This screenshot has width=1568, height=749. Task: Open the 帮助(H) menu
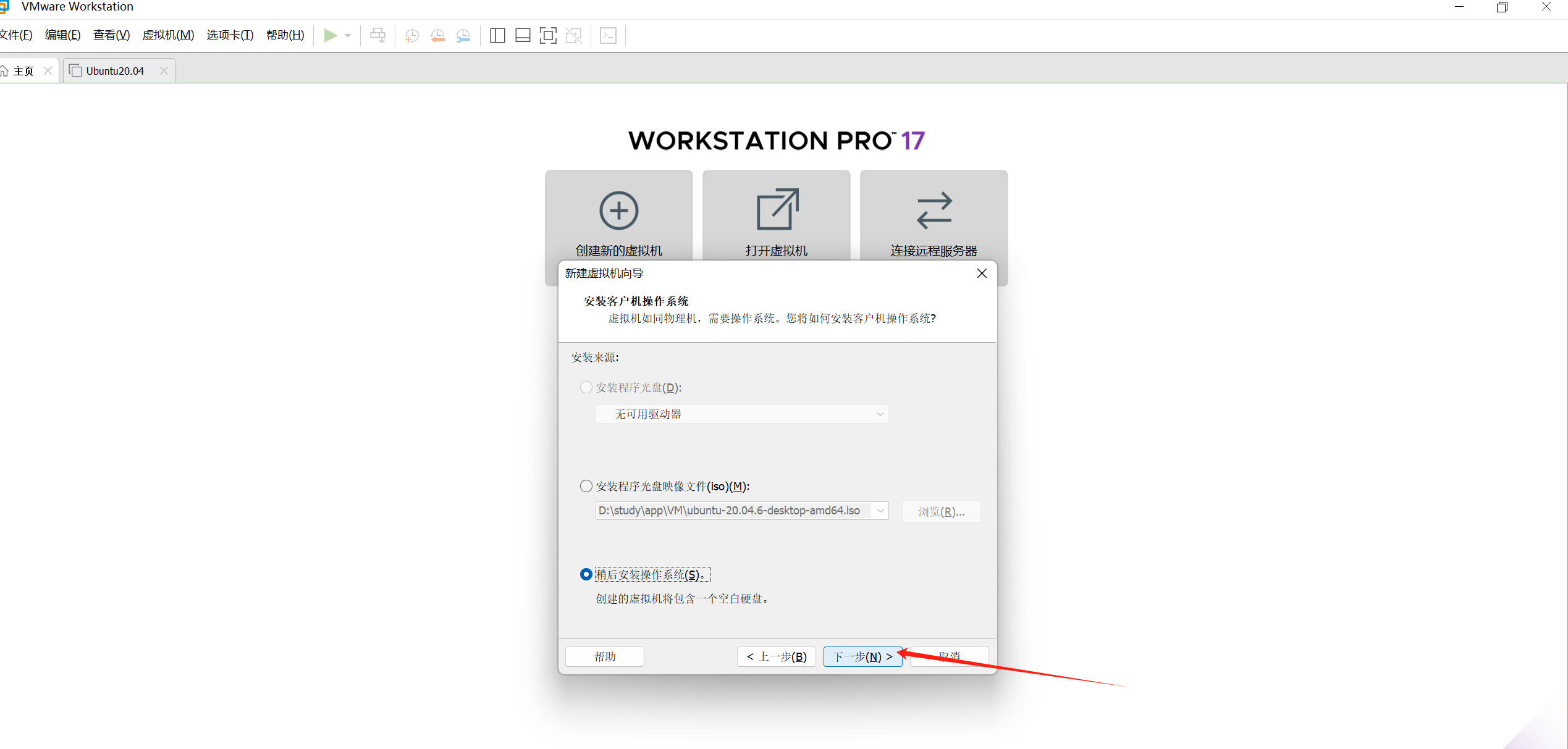tap(285, 35)
